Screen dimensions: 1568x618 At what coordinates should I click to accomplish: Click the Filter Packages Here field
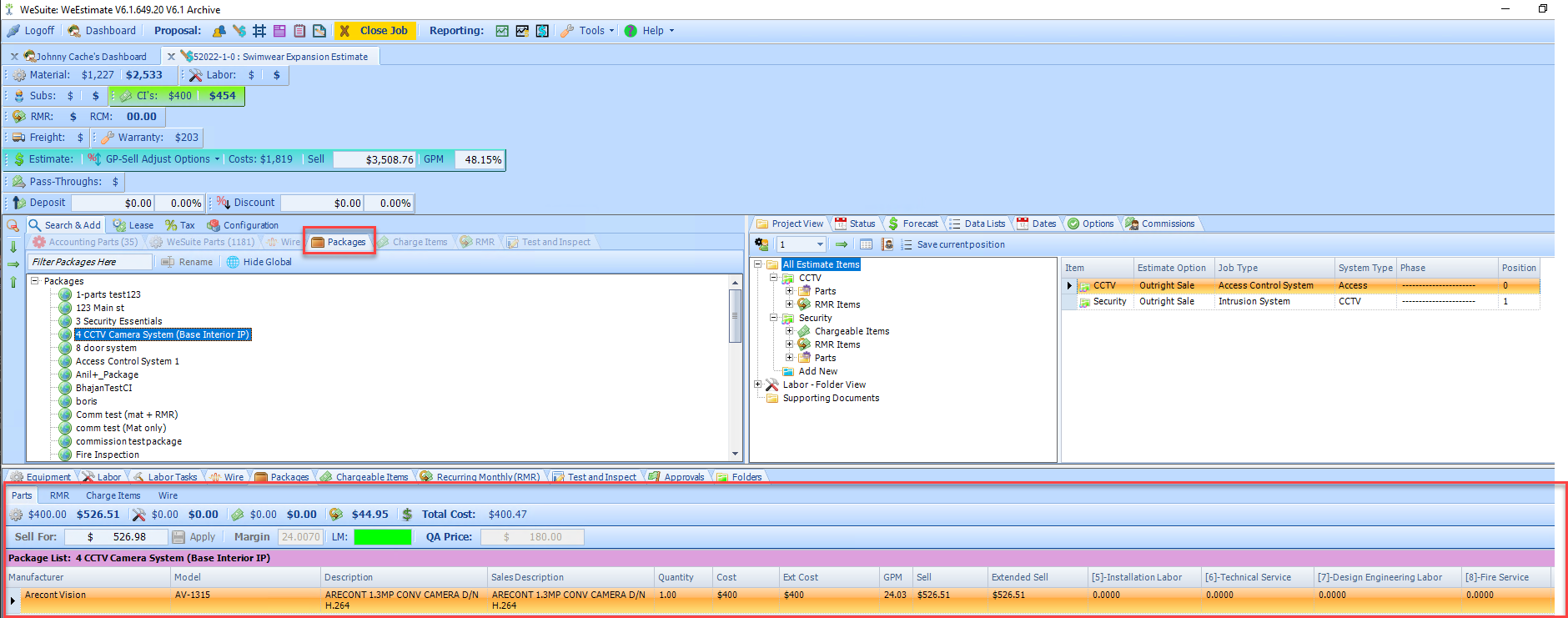pos(91,262)
